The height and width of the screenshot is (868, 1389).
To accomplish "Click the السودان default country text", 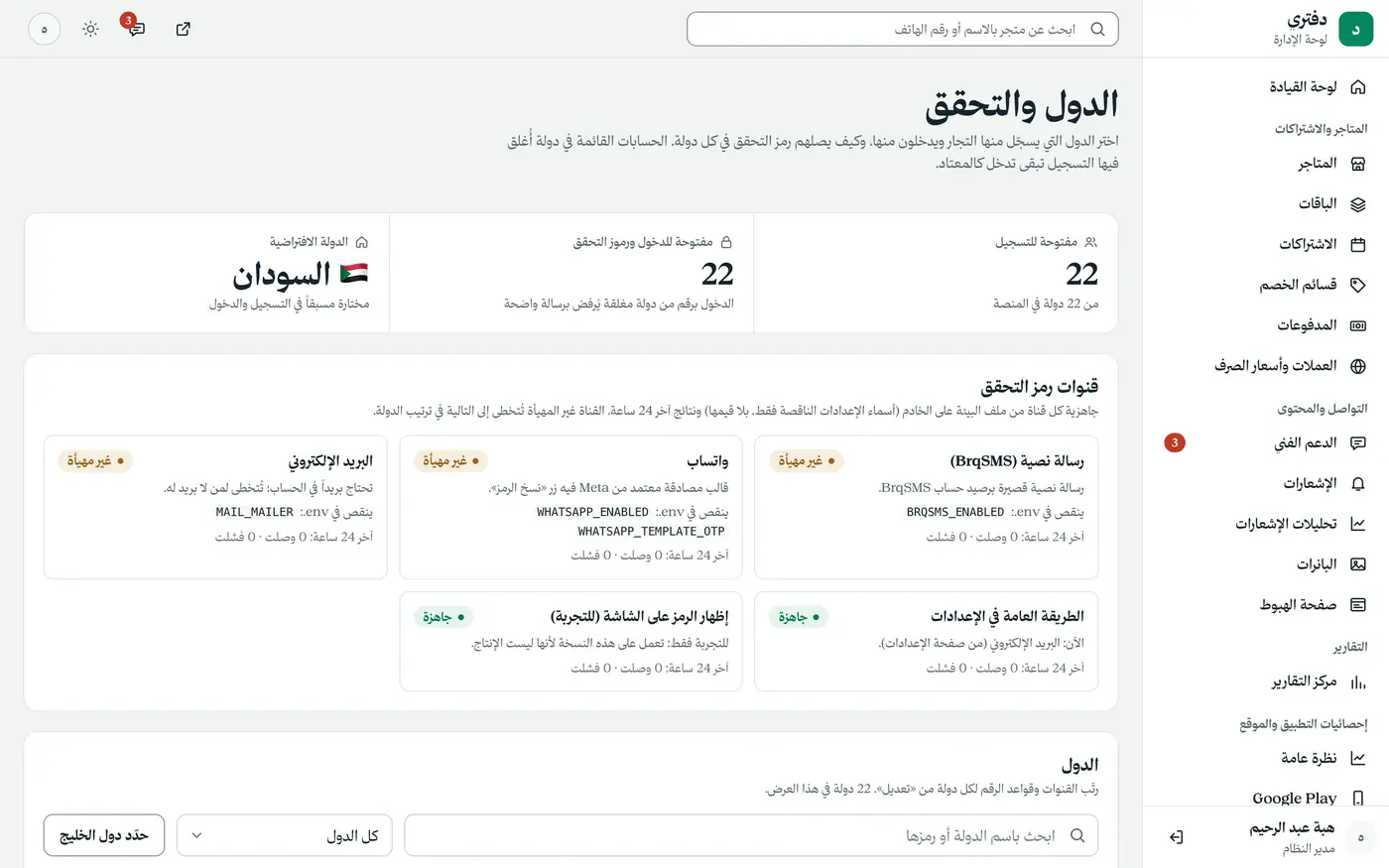I will tap(281, 274).
